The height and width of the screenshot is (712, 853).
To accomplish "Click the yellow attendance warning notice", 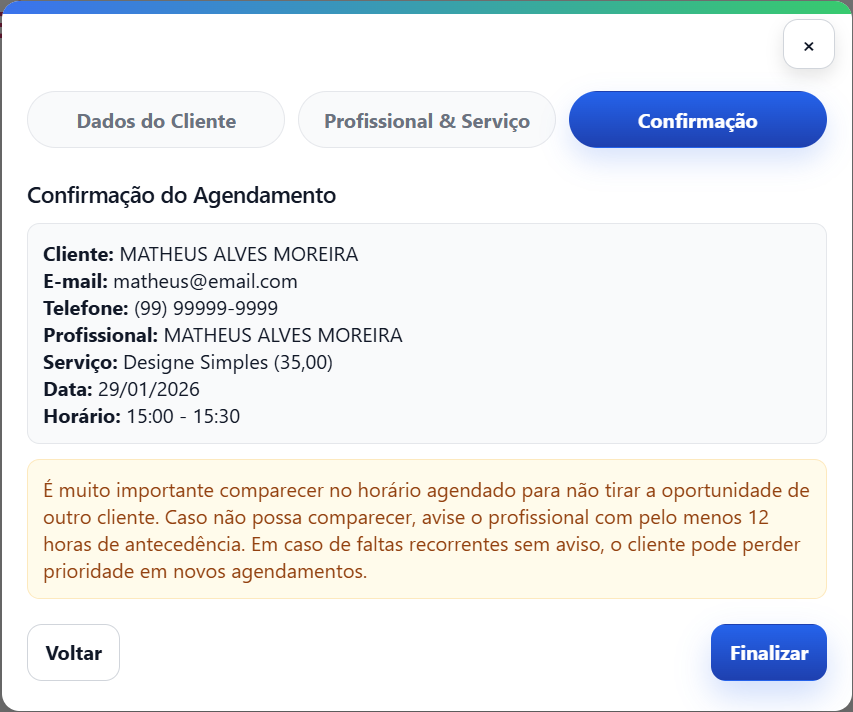I will 426,530.
